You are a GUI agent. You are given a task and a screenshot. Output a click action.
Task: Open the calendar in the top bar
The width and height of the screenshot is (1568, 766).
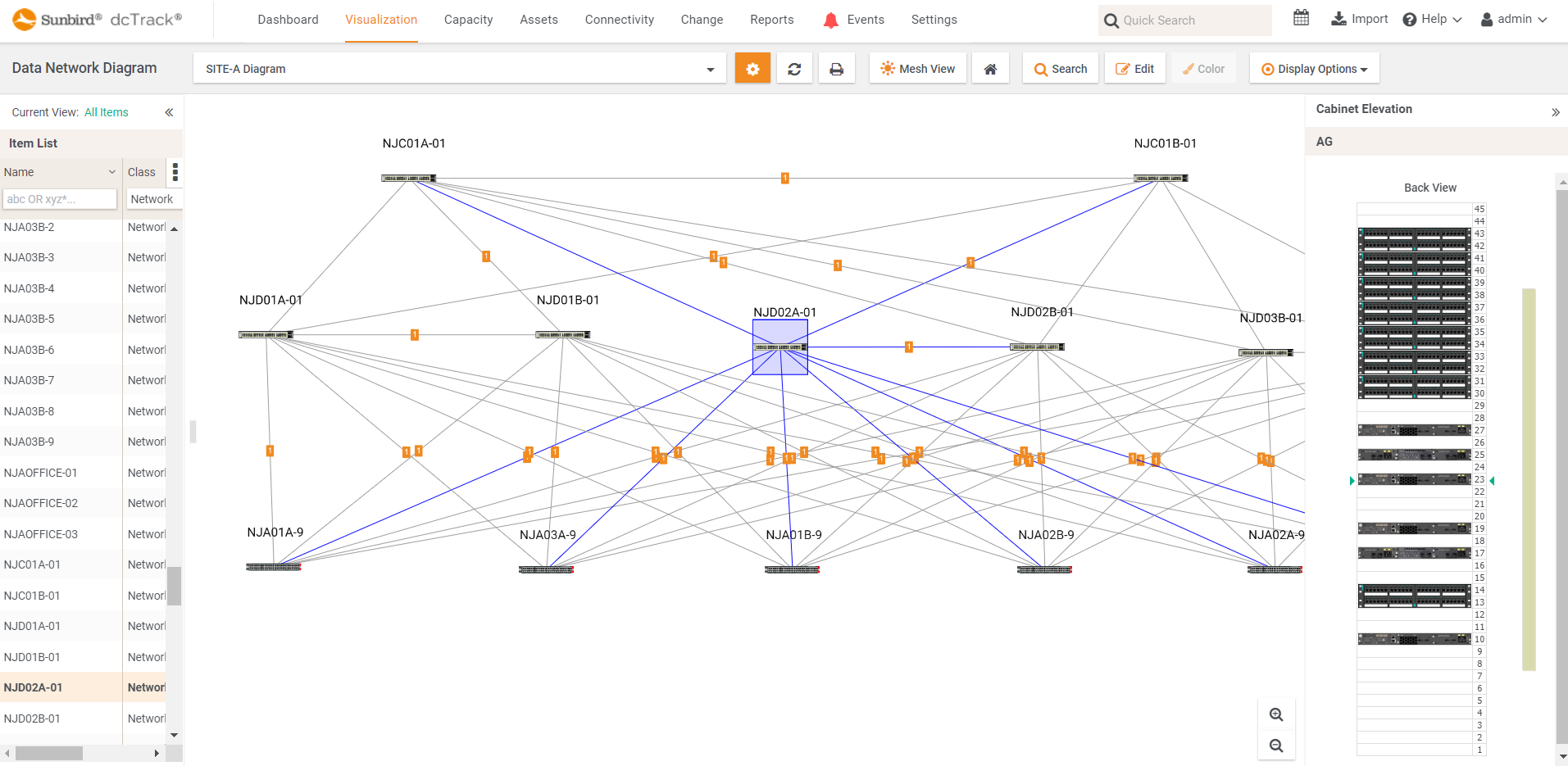1300,18
